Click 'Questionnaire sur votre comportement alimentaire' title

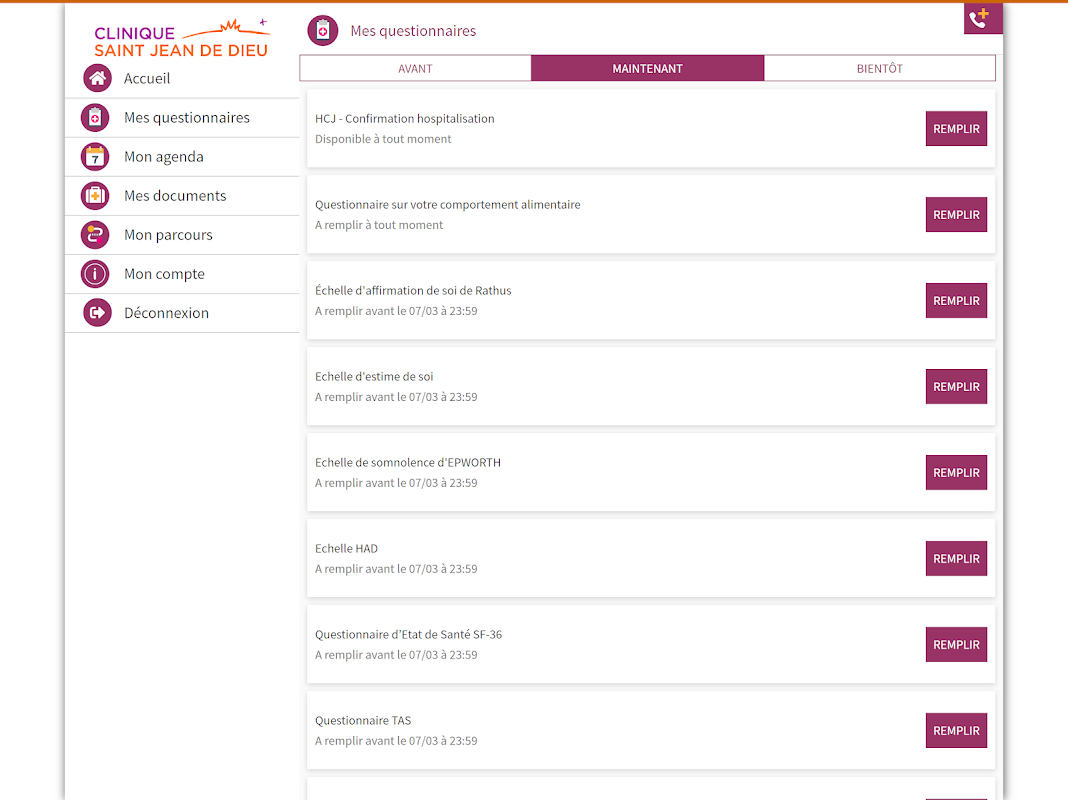[447, 204]
